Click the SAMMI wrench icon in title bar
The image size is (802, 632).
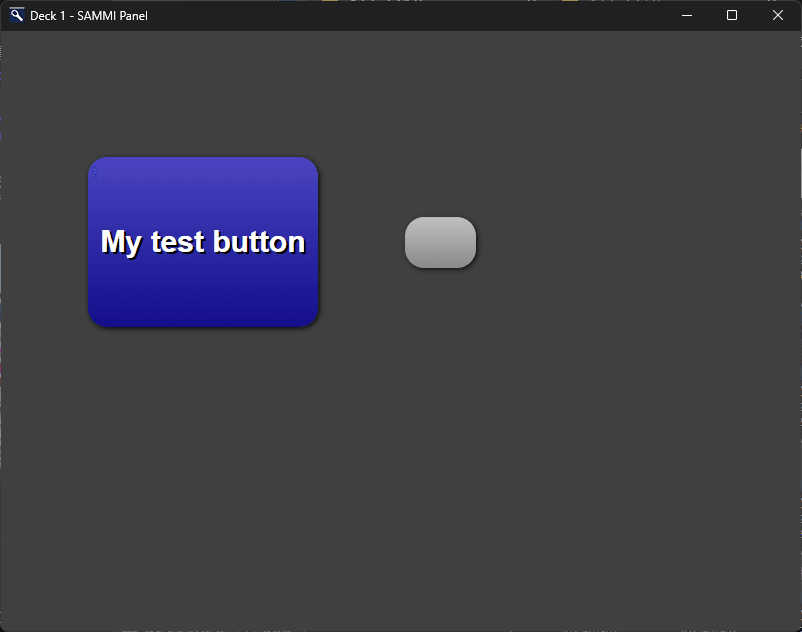coord(17,15)
